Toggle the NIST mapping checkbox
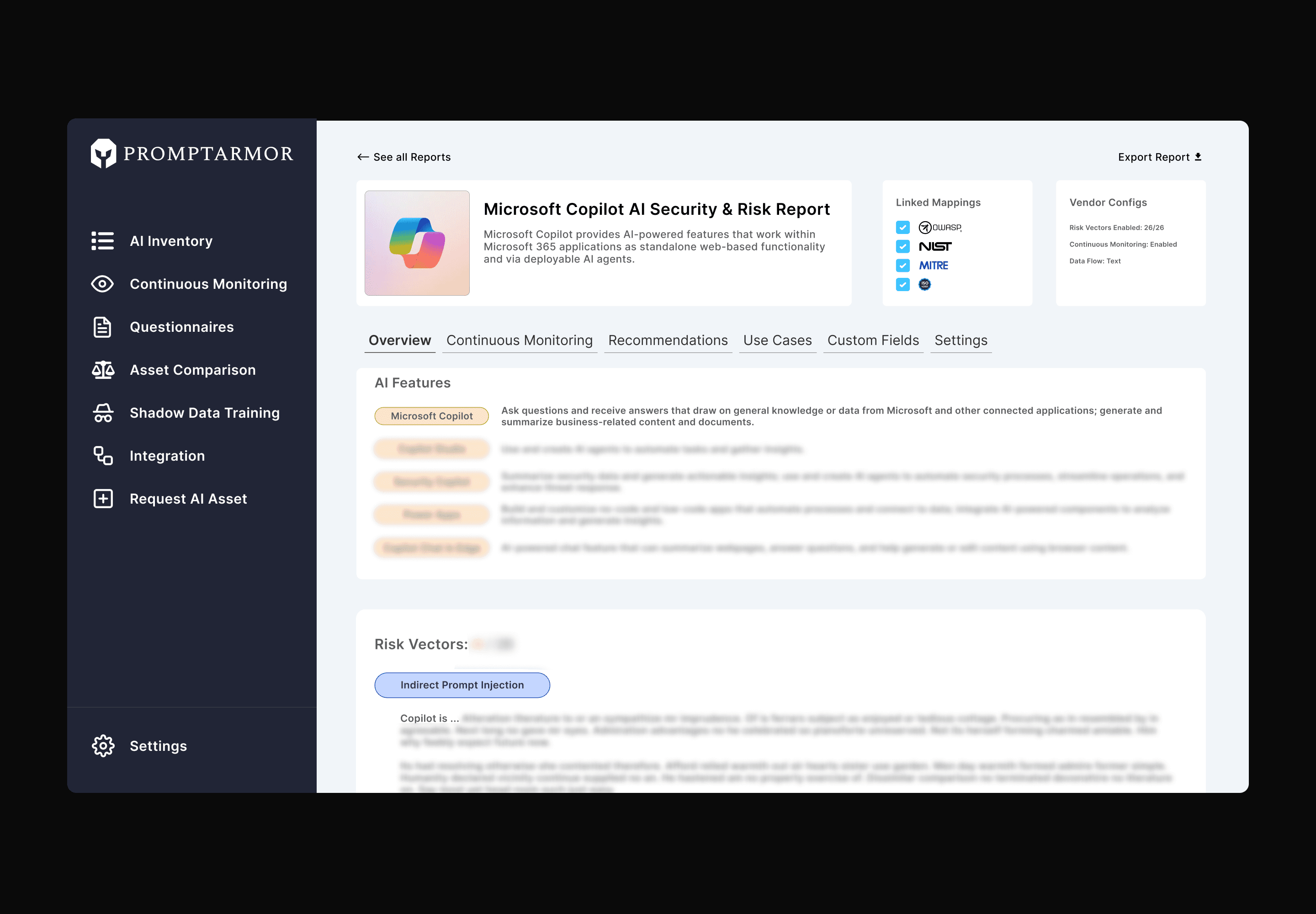The width and height of the screenshot is (1316, 914). coord(902,246)
